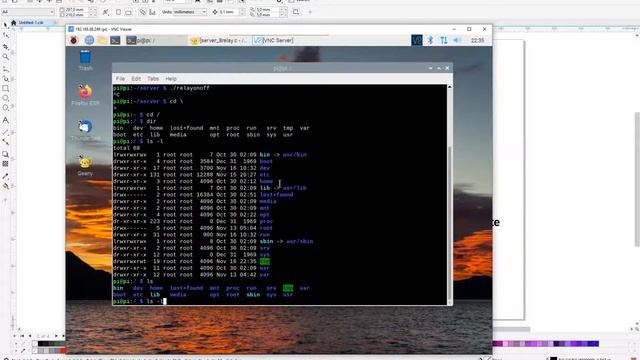Select the CorelDRAW Color Eyedropper tool
The image size is (640, 360).
[5, 176]
